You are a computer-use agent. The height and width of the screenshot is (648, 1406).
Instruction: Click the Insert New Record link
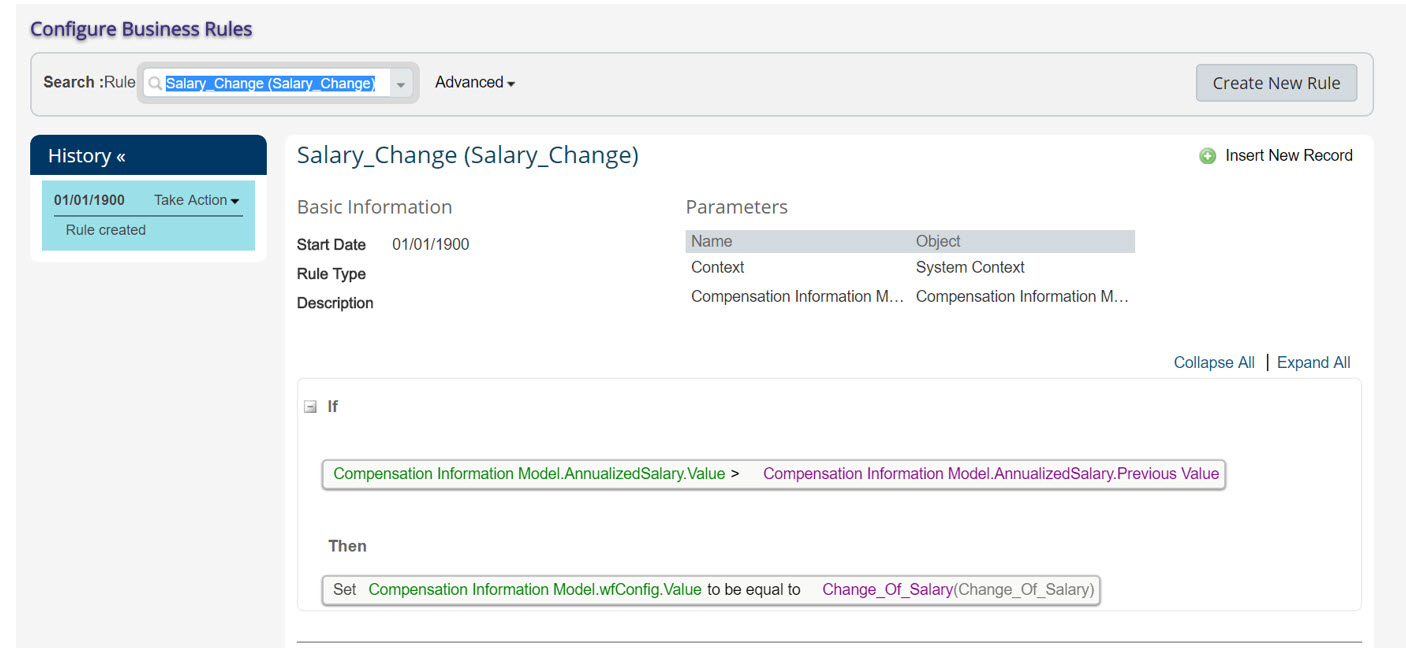click(x=1288, y=156)
